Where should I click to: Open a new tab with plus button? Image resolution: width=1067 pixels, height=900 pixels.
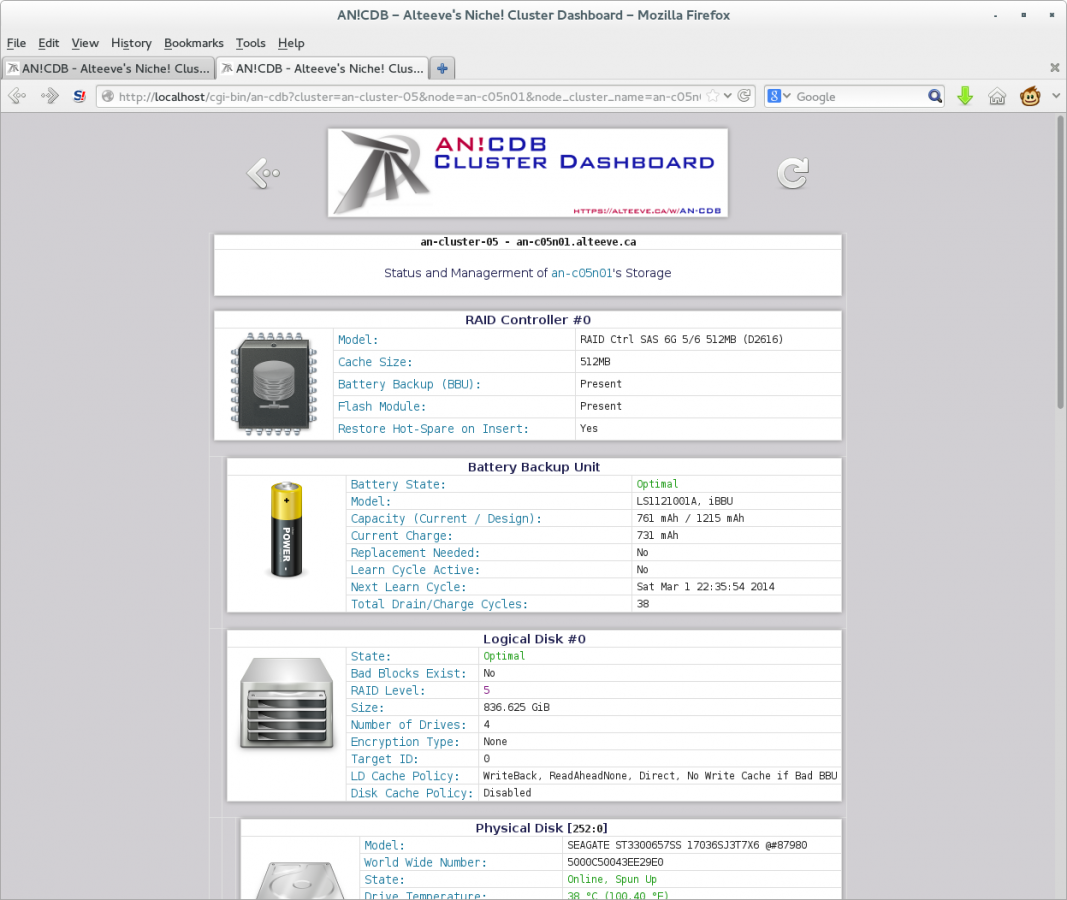click(442, 68)
